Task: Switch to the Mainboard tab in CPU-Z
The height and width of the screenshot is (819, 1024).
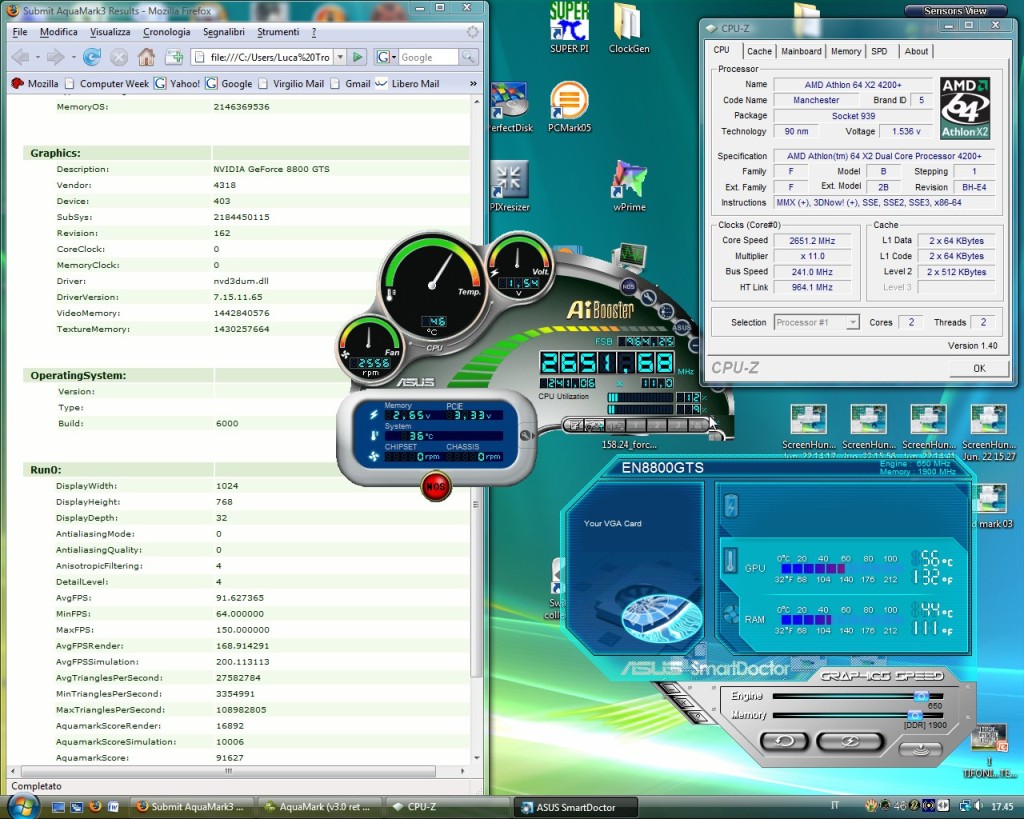Action: click(x=801, y=51)
